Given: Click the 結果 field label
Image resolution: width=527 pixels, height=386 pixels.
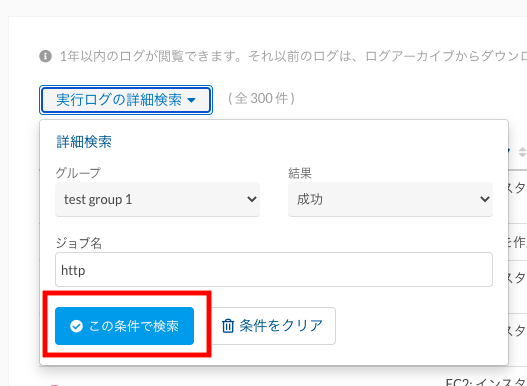Looking at the screenshot, I should 300,173.
